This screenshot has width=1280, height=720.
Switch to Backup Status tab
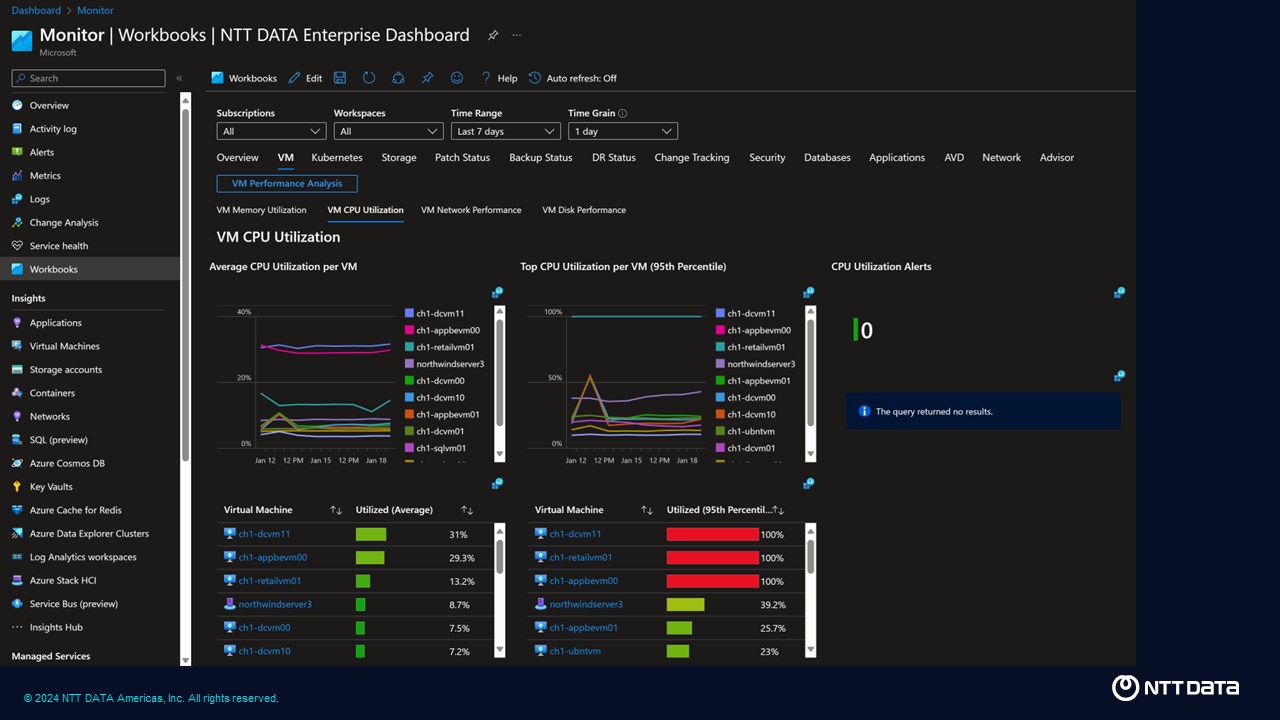tap(541, 158)
